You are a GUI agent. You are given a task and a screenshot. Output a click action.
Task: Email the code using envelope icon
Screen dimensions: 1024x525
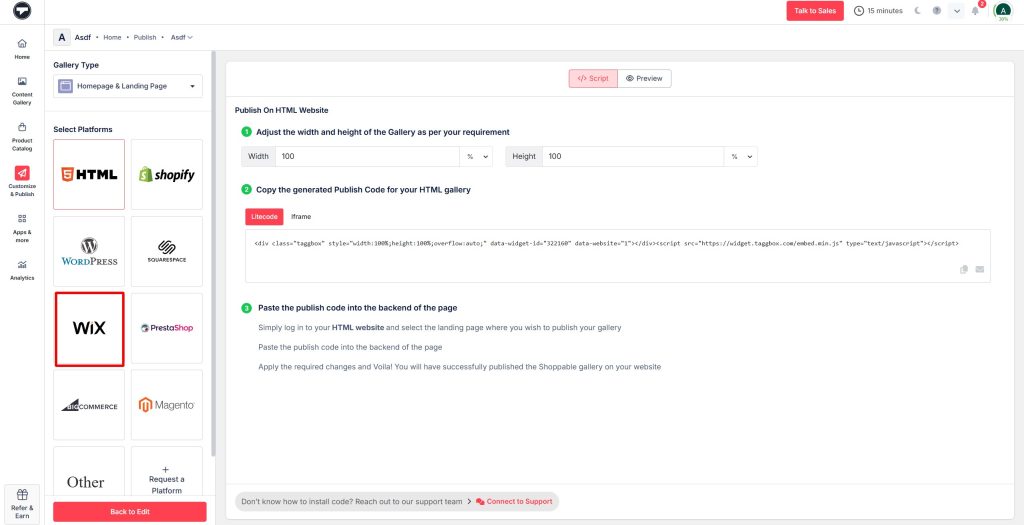pos(980,269)
